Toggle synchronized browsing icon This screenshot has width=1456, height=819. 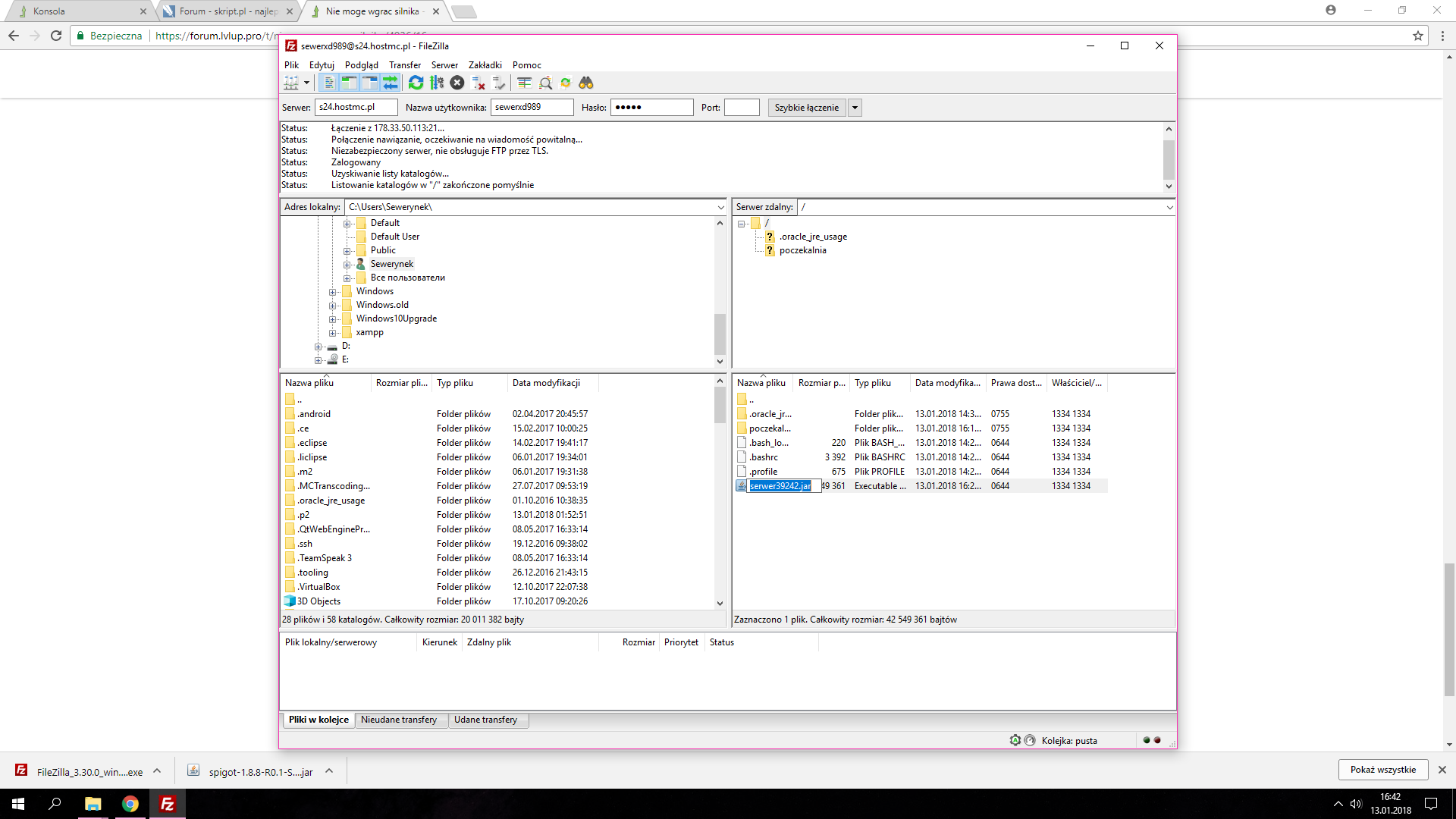tap(566, 83)
